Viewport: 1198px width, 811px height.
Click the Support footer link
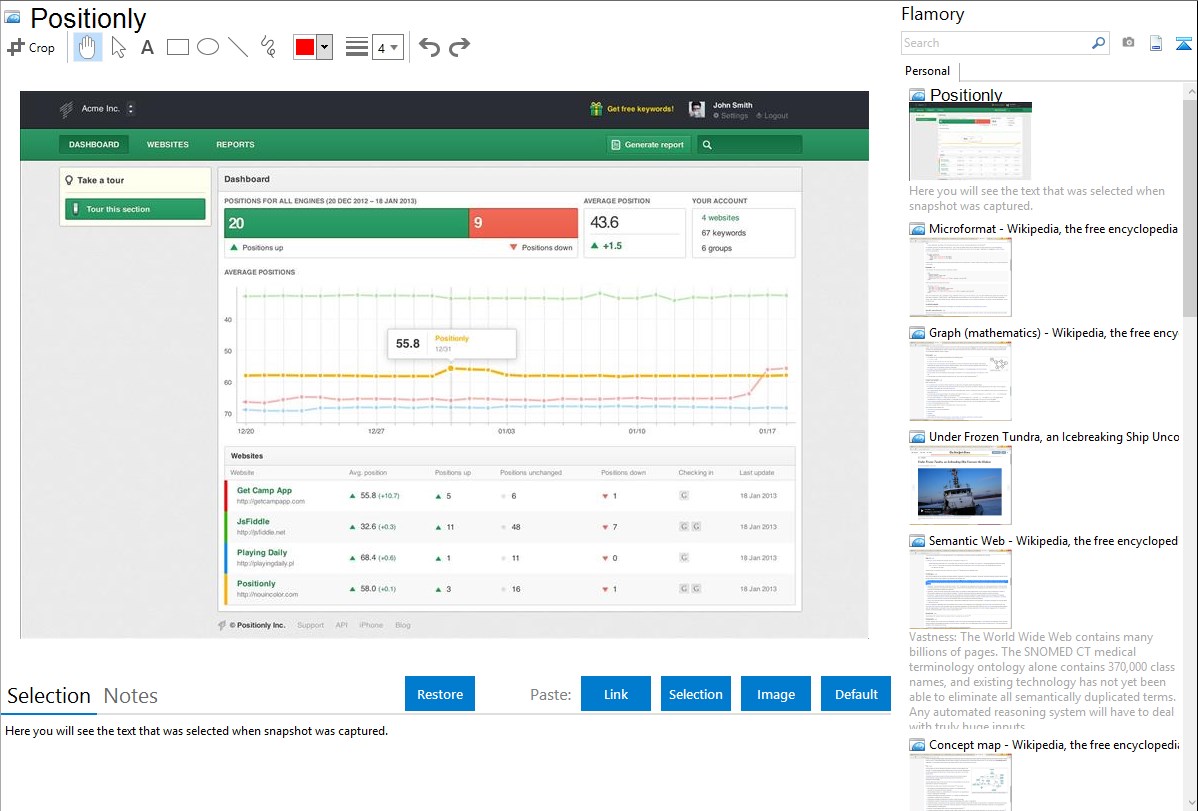pos(310,625)
